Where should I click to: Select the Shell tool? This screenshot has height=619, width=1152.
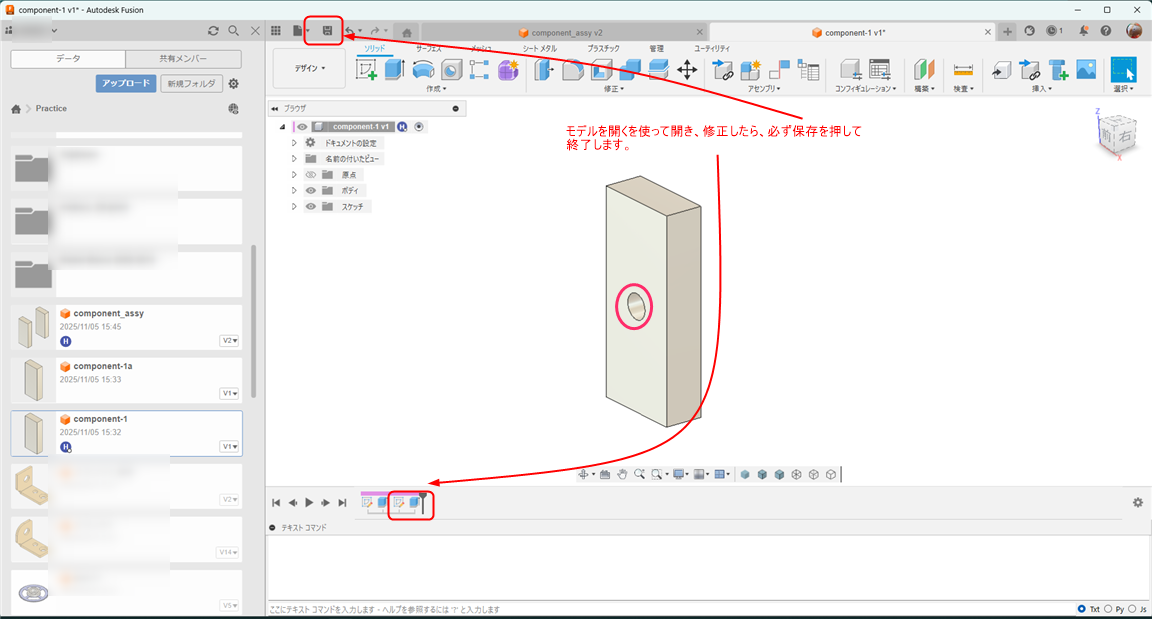coord(601,70)
